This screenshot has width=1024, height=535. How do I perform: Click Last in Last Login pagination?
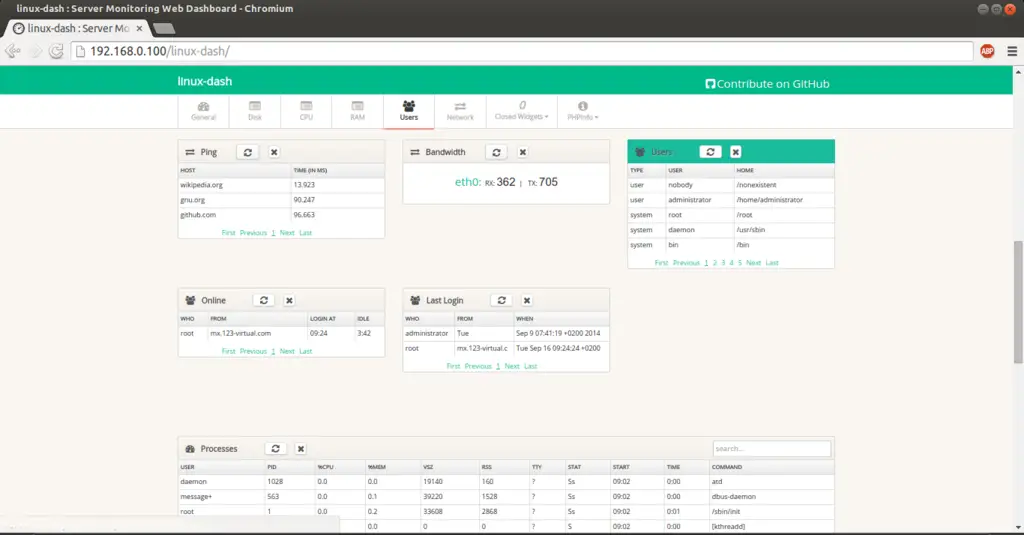530,366
